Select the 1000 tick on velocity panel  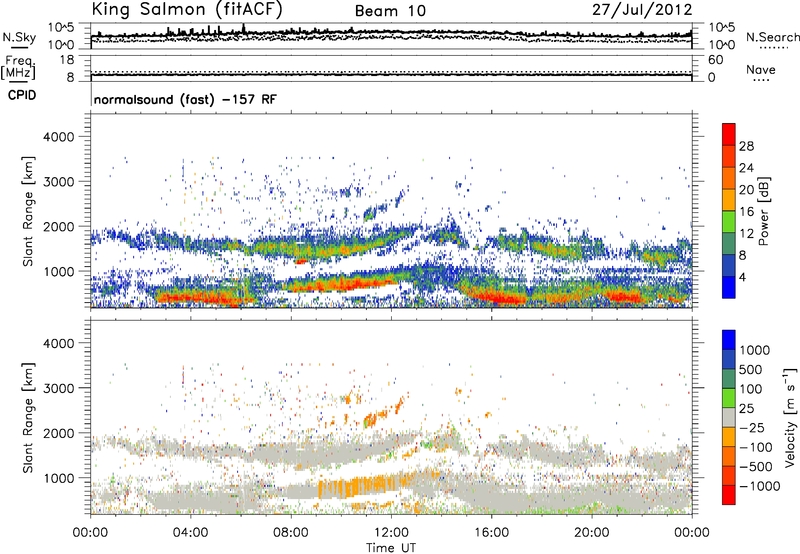click(x=58, y=478)
